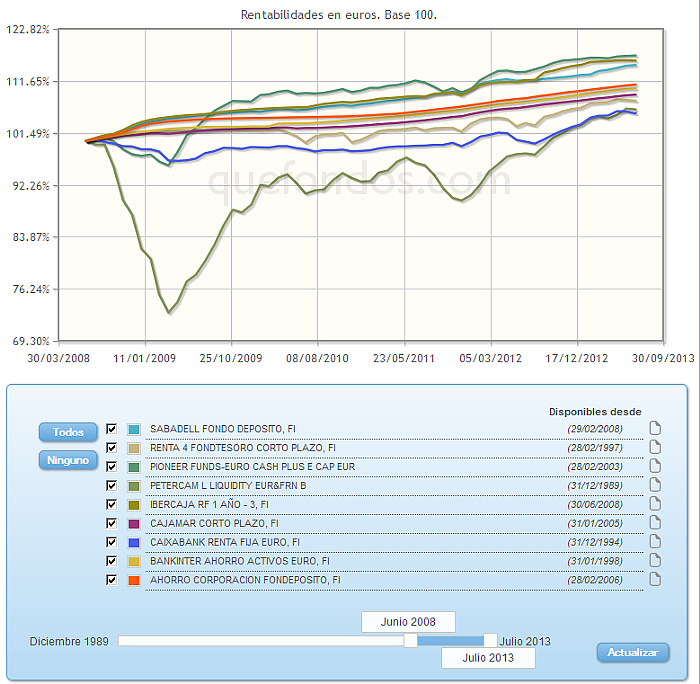The image size is (700, 684).
Task: Disable AHORRO CORPORACION FONDEPOSITO checkbox
Action: coord(112,580)
